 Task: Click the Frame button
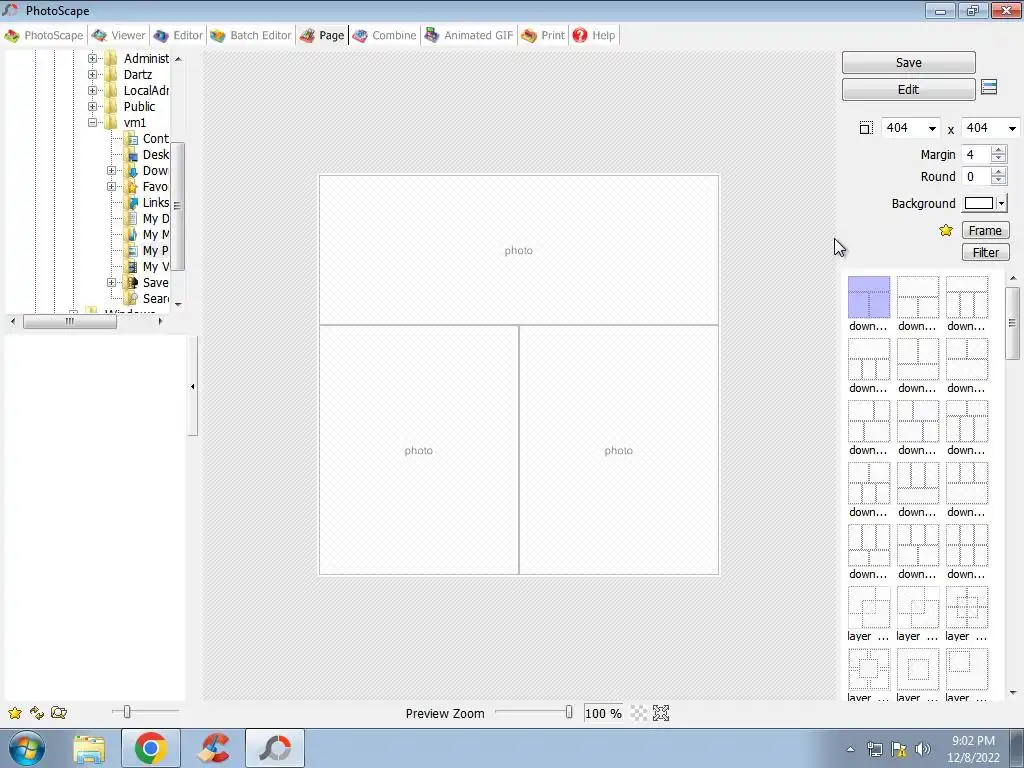click(x=985, y=231)
